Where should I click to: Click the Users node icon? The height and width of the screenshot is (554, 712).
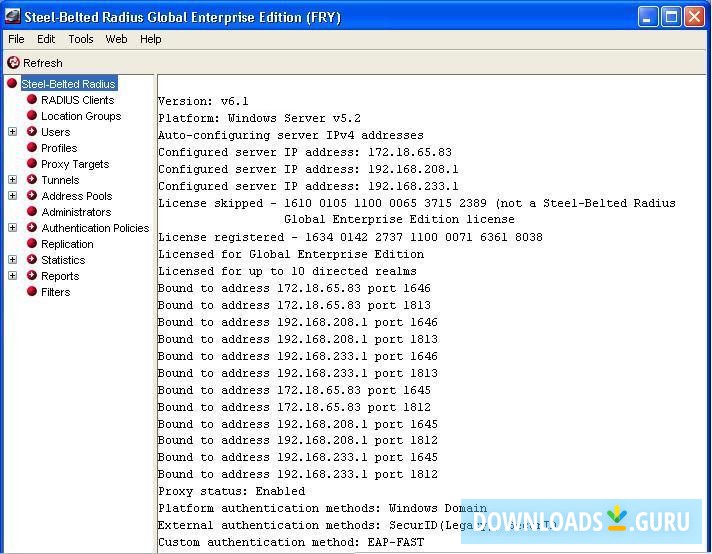[32, 131]
